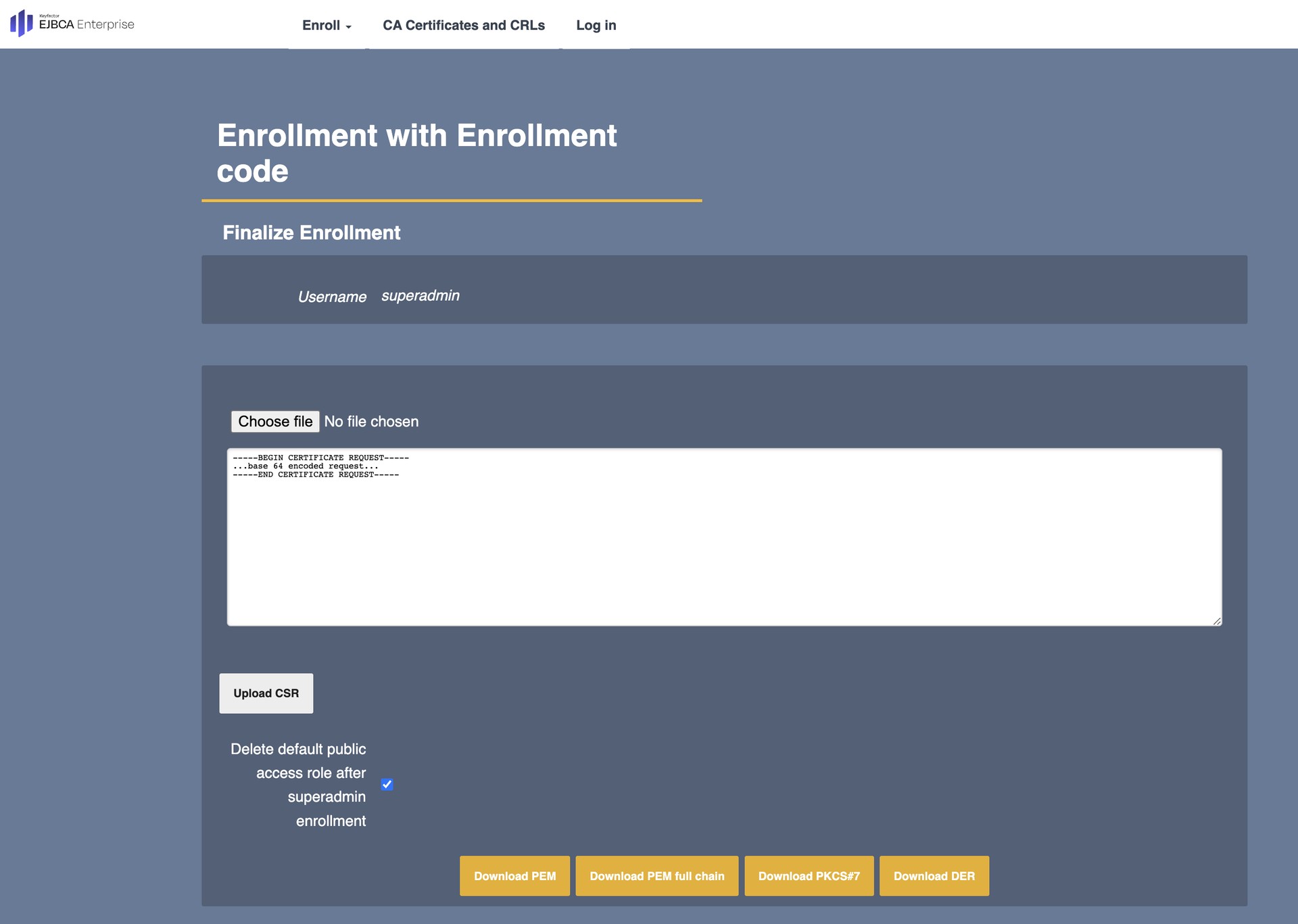Download certificate in DER format
1298x924 pixels.
pyautogui.click(x=934, y=876)
